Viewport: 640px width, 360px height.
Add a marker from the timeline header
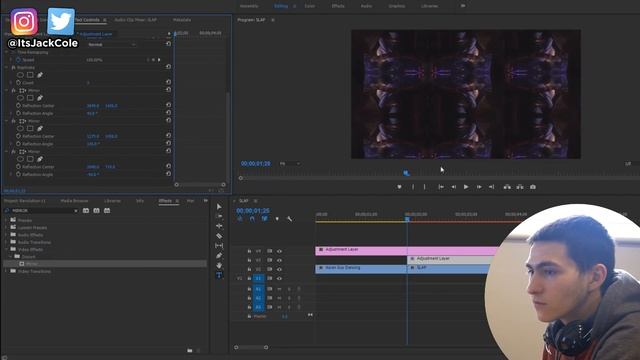click(277, 219)
